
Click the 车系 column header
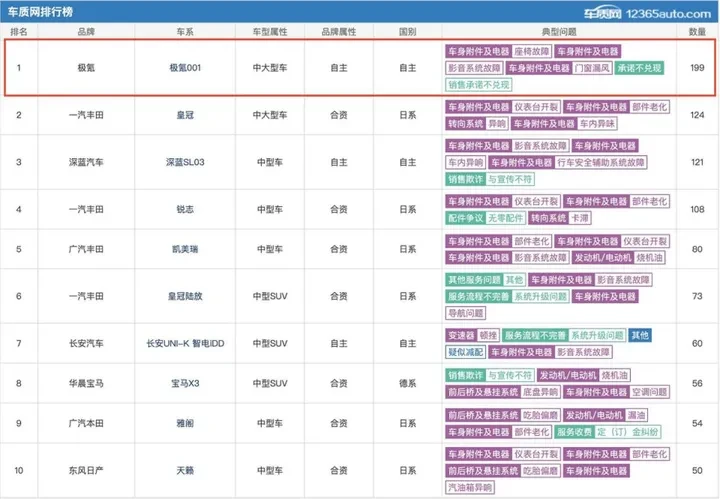(185, 32)
